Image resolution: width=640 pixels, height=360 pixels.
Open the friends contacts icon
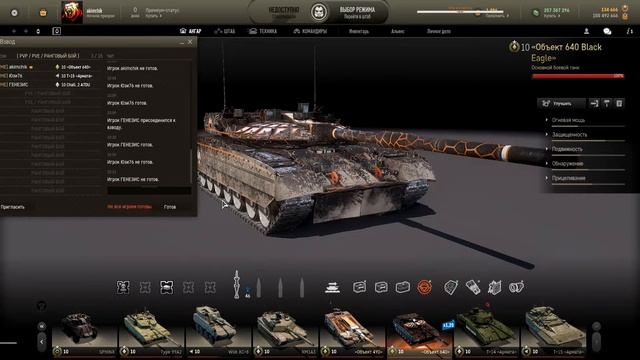pos(587,31)
